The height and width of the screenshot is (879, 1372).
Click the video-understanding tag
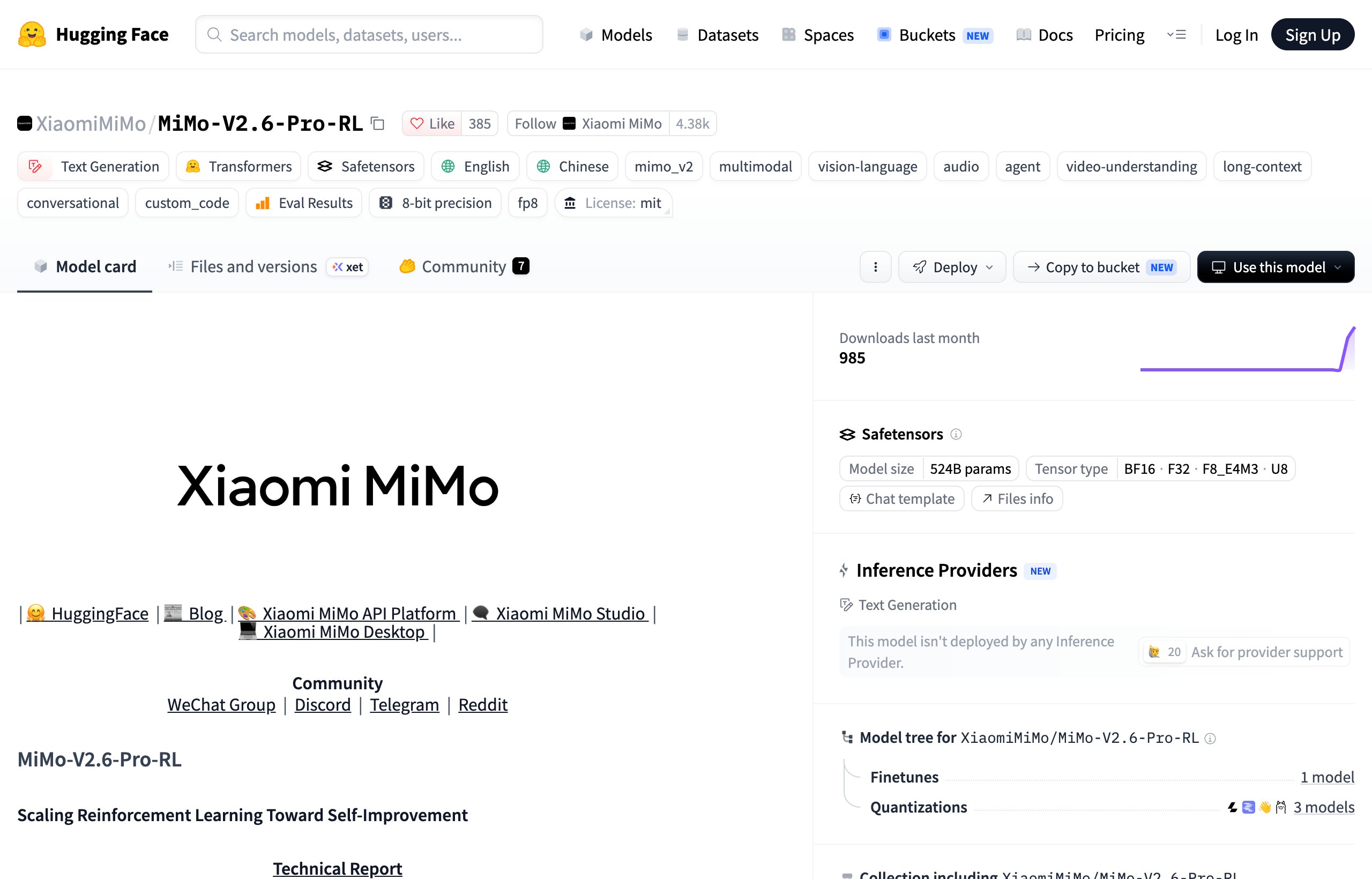1132,167
